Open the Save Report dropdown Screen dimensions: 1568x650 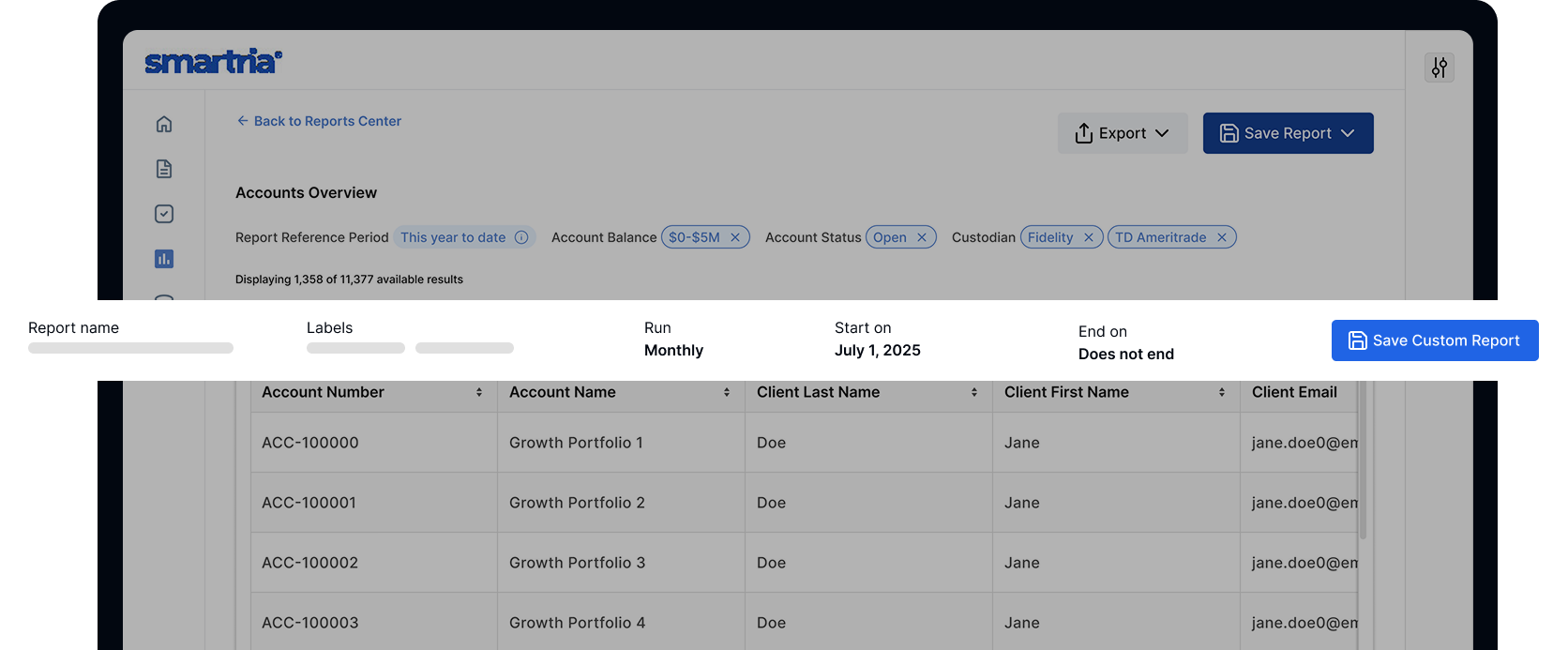coord(1288,133)
